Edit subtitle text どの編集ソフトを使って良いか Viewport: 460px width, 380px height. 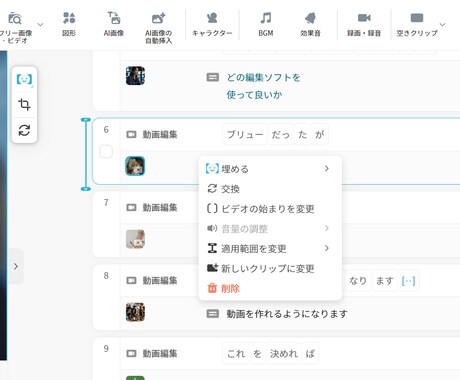point(263,86)
